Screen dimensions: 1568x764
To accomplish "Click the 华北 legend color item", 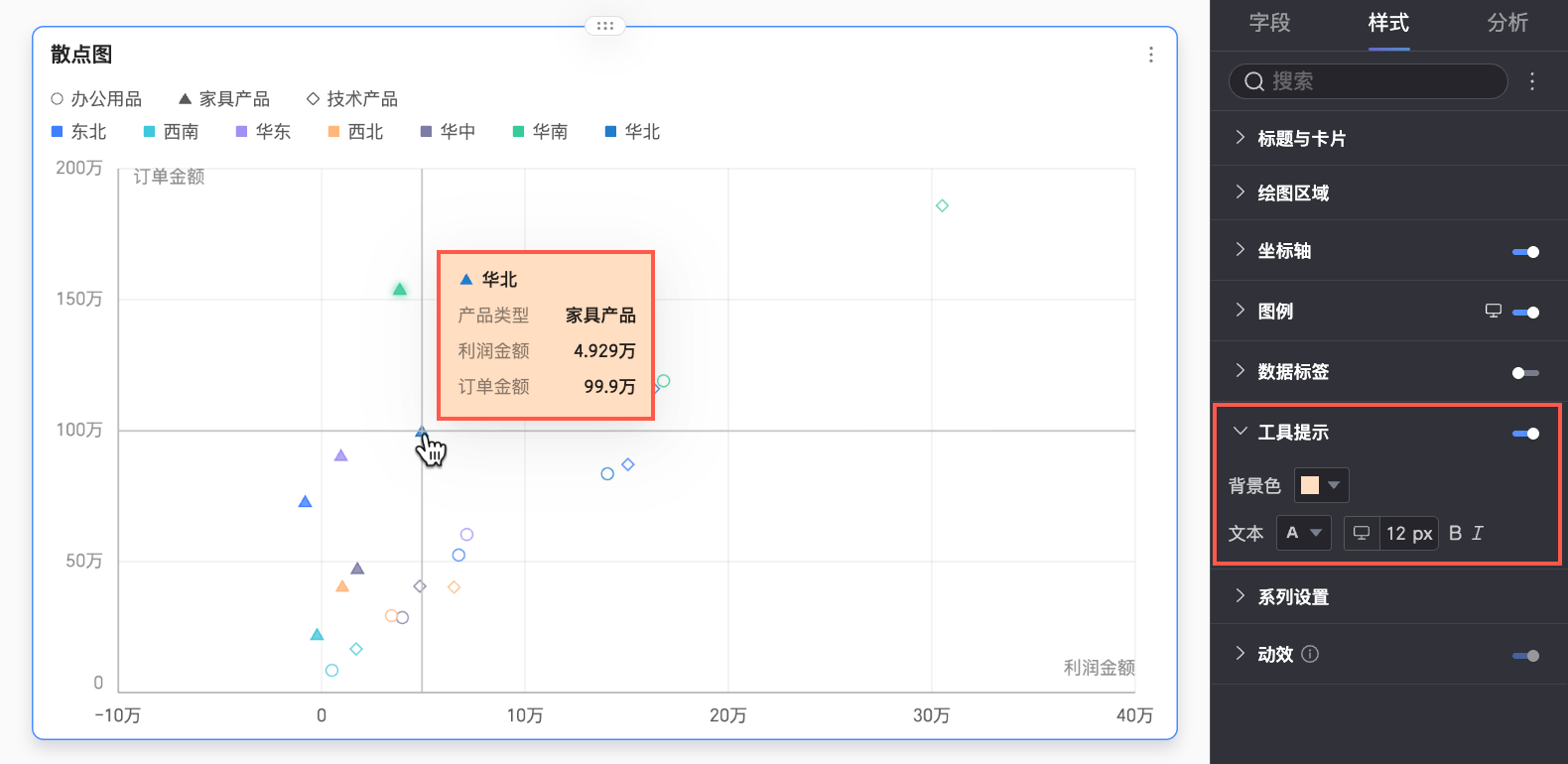I will pyautogui.click(x=632, y=132).
